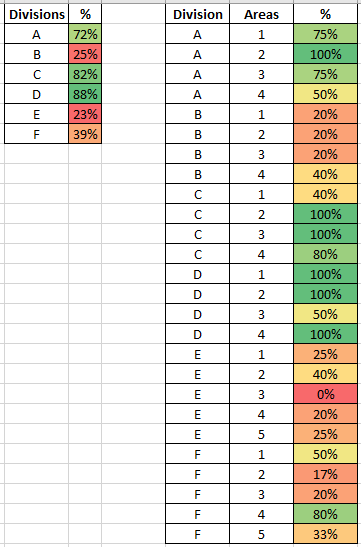Click the red 0% cell for E area 3
Viewport: 361px width, 547px height.
point(325,394)
